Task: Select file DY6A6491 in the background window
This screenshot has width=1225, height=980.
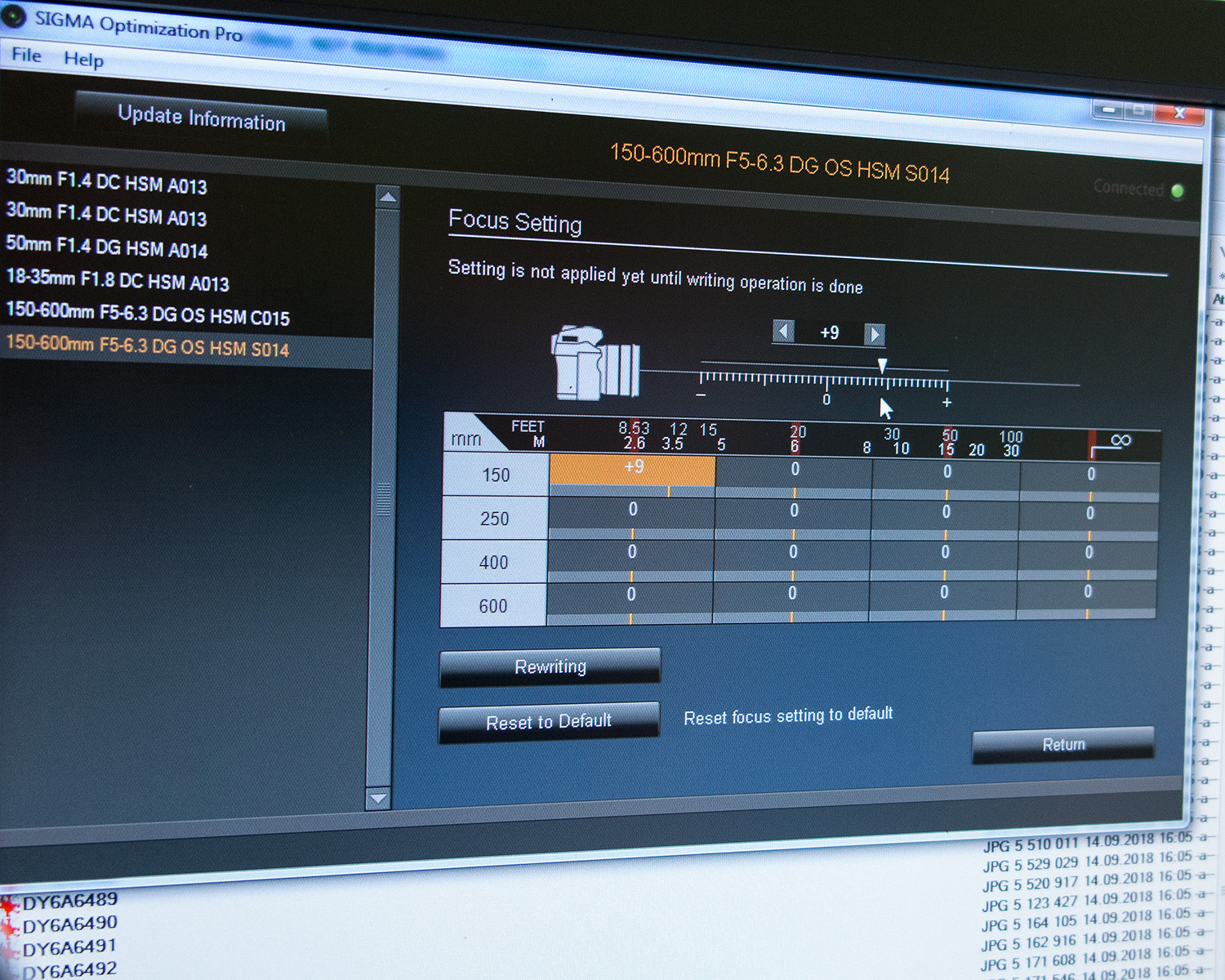Action: tap(69, 947)
